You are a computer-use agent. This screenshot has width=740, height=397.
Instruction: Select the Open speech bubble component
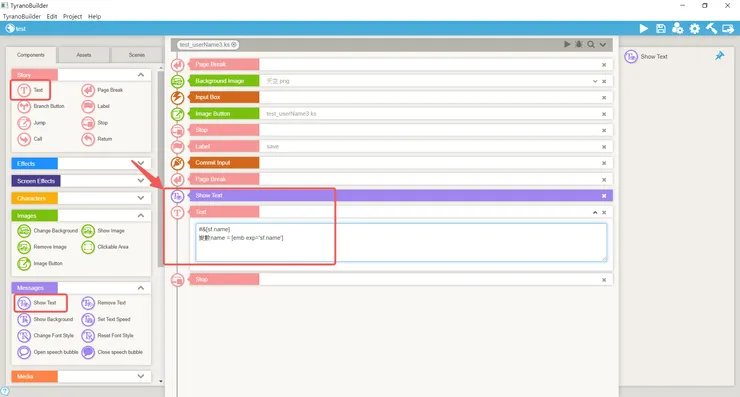48,352
